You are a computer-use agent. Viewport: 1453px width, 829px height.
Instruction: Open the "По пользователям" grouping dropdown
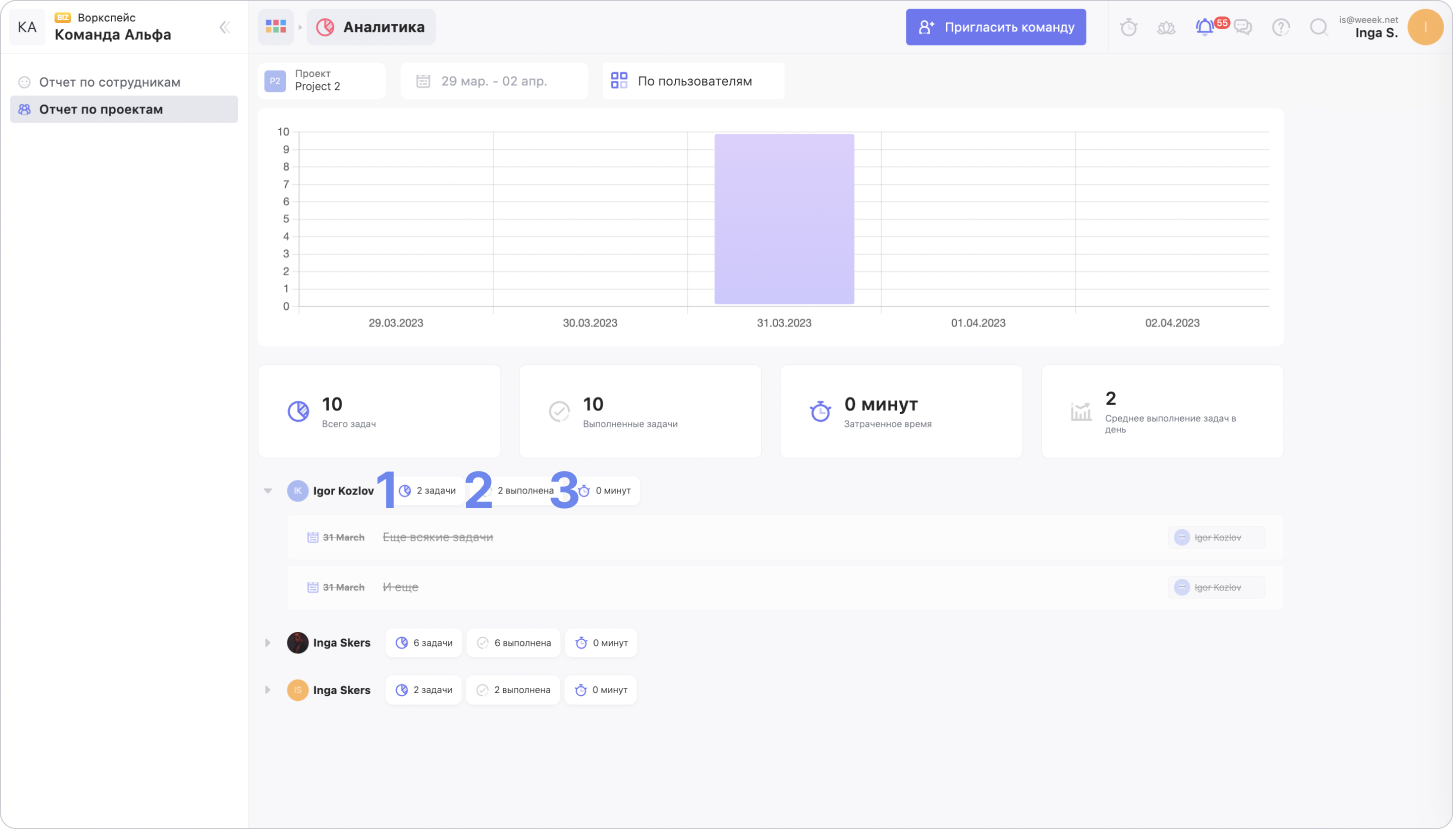[x=693, y=81]
